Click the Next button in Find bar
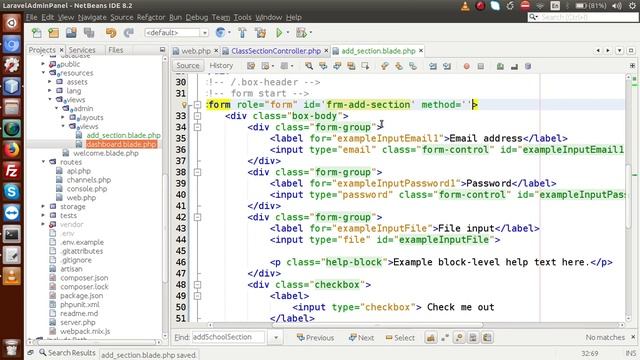This screenshot has width=640, height=360. (361, 338)
